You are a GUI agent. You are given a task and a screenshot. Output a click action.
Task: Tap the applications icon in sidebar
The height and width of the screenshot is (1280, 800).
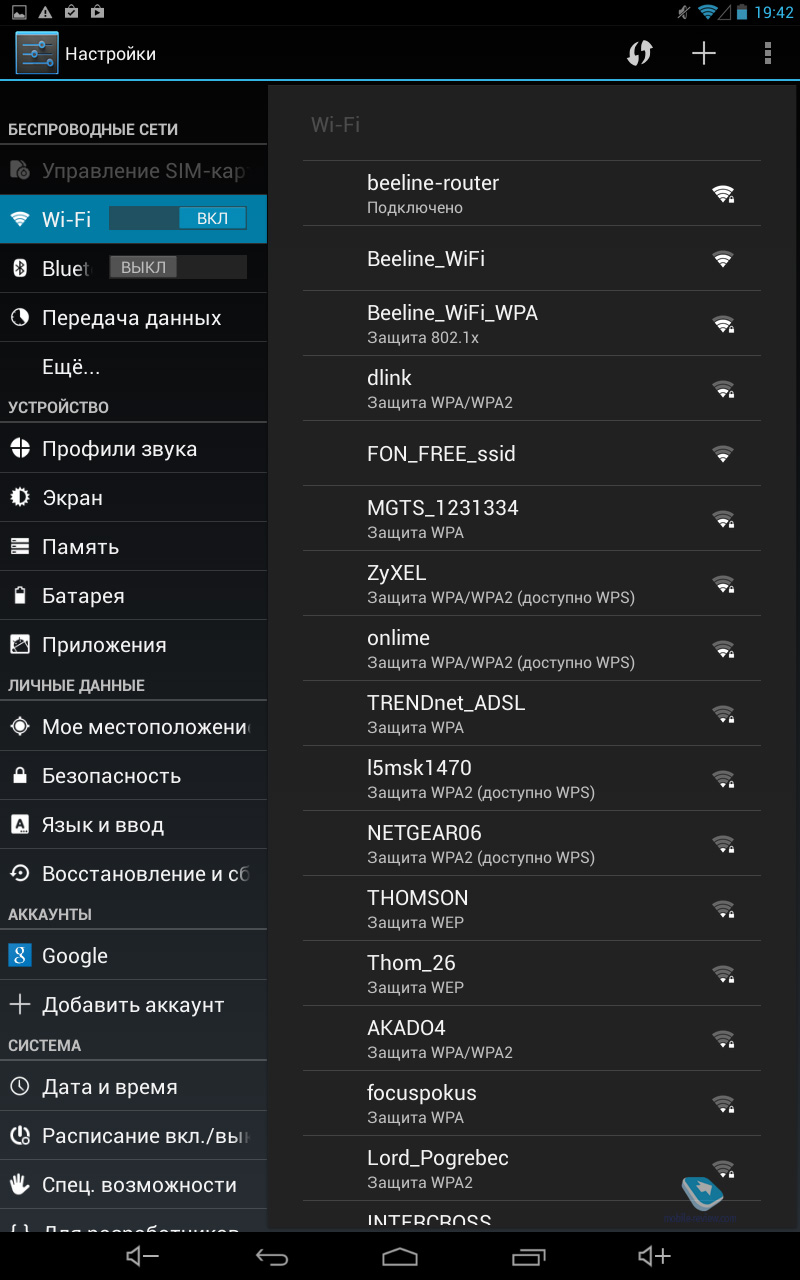[20, 645]
